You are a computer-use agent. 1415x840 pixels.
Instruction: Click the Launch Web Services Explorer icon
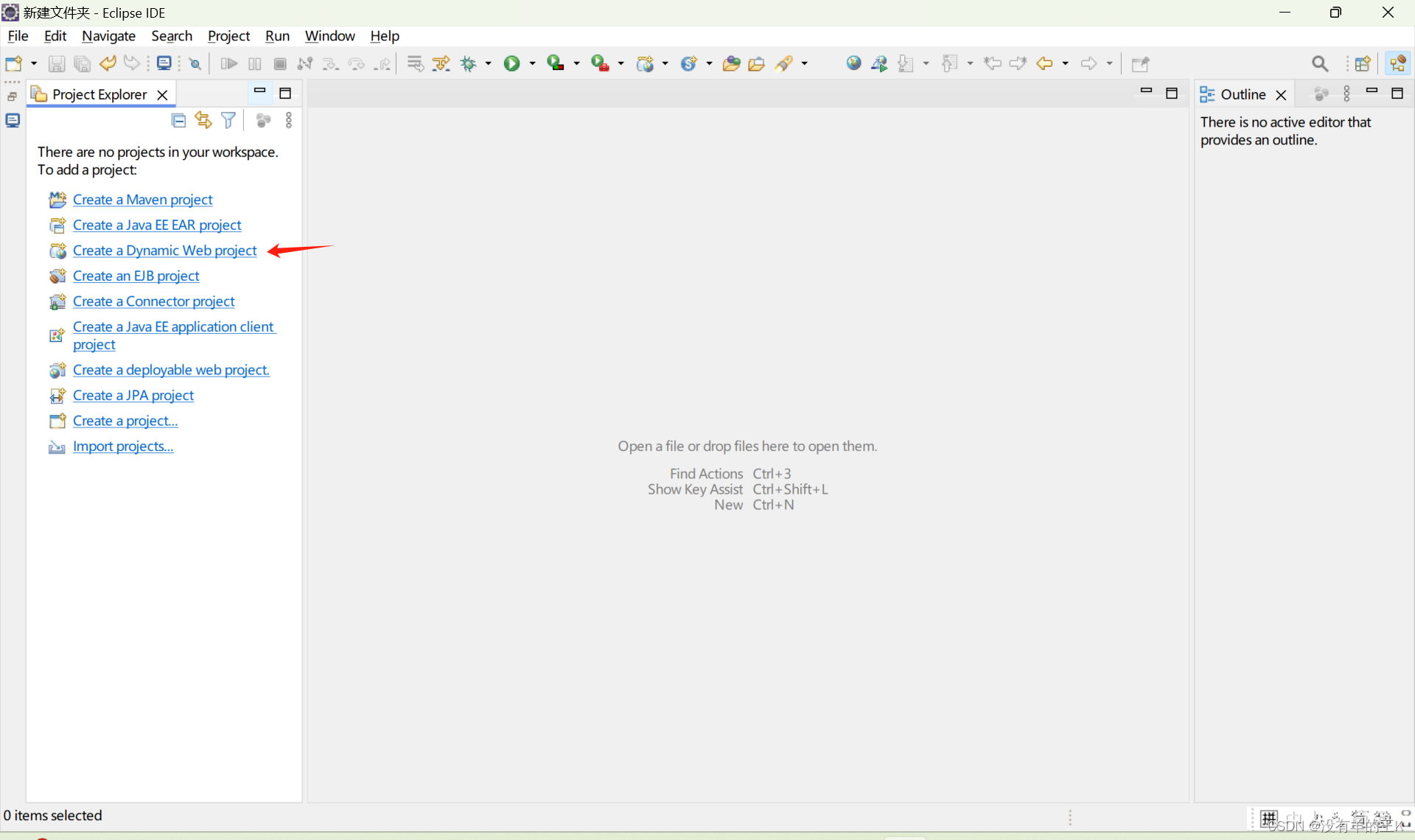[879, 64]
